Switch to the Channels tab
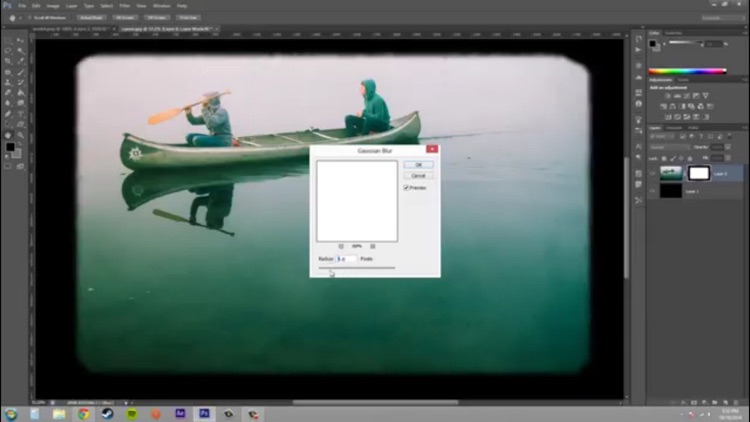Viewport: 750px width, 422px height. coord(674,128)
